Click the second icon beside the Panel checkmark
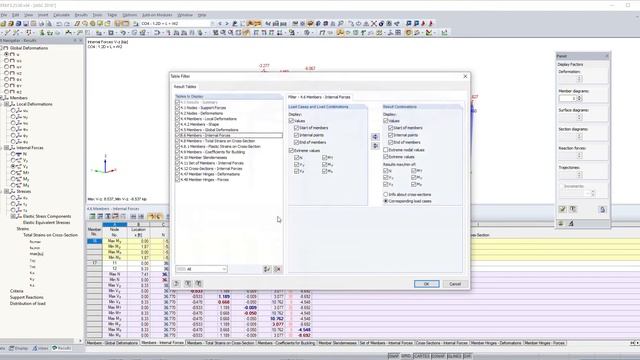 coord(573,209)
